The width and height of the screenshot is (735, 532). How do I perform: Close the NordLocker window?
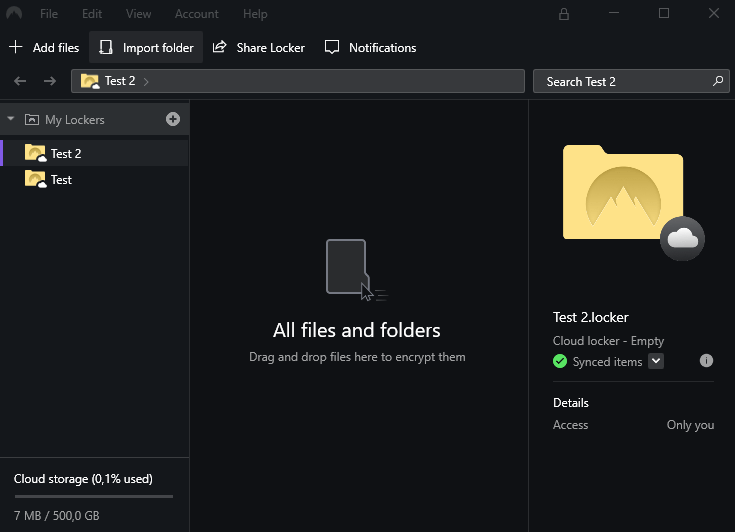713,13
